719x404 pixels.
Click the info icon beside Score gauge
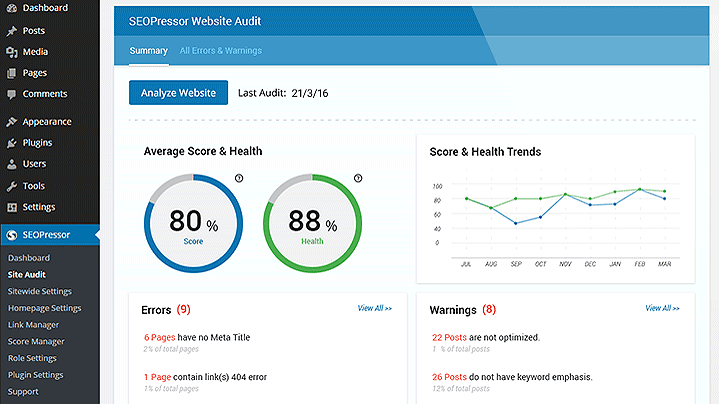[238, 178]
